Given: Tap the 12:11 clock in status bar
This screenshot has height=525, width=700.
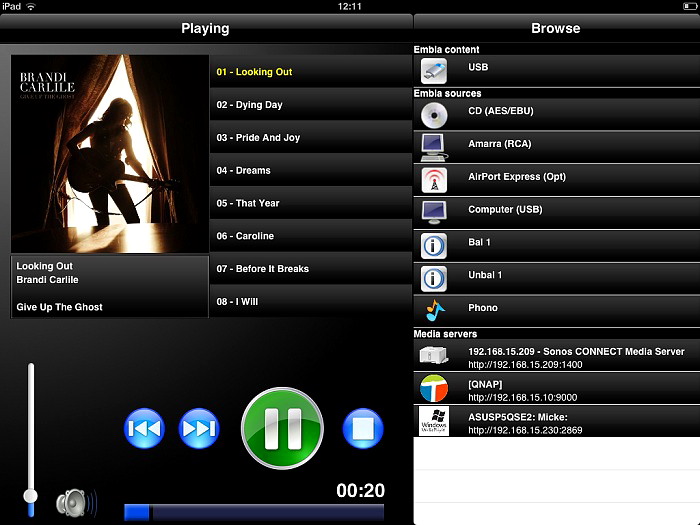Looking at the screenshot, I should click(350, 6).
